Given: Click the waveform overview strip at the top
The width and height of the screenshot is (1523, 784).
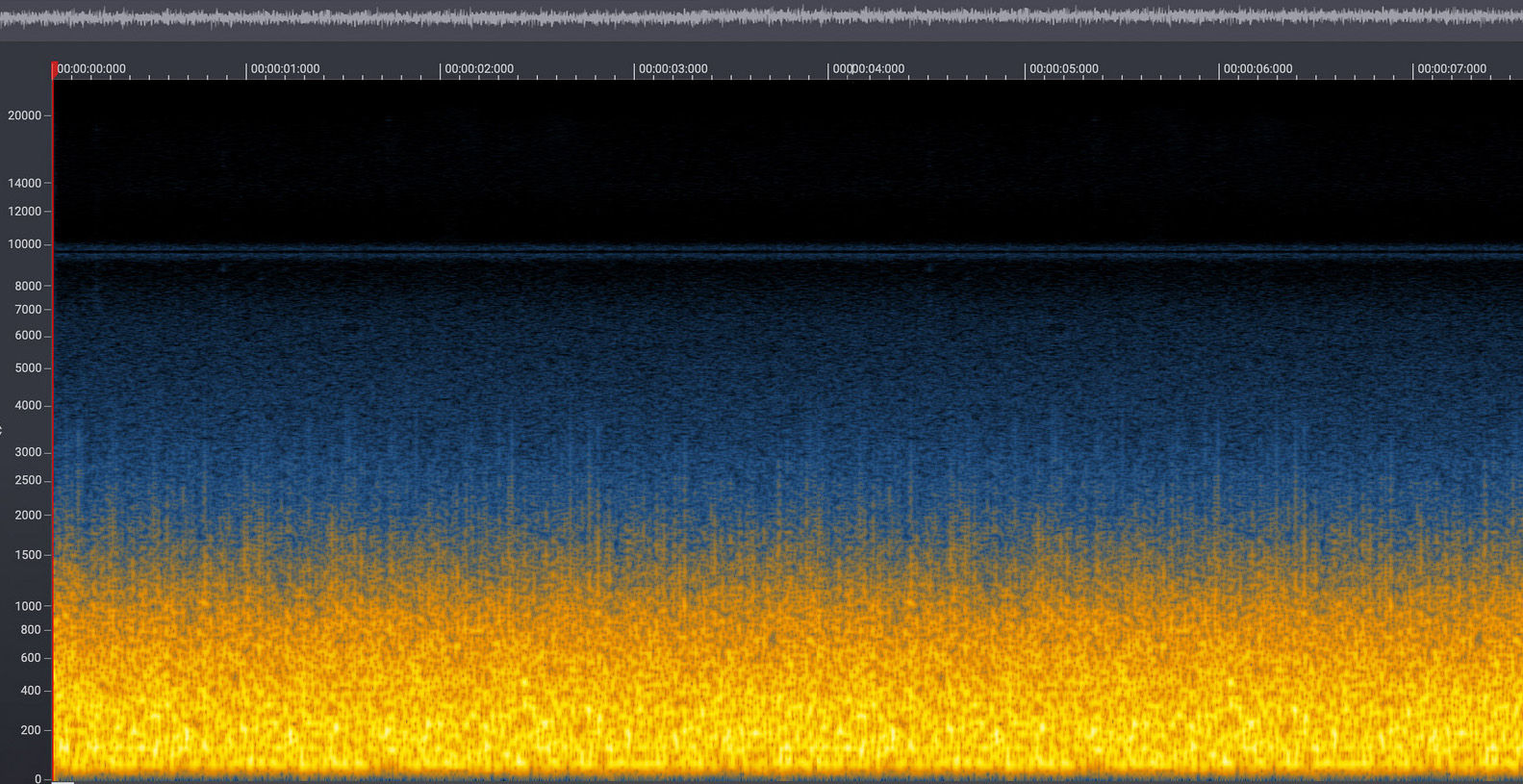Looking at the screenshot, I should (761, 17).
